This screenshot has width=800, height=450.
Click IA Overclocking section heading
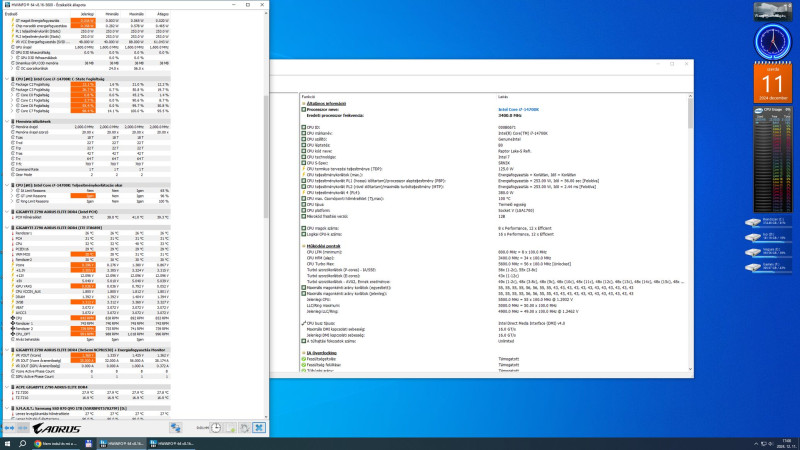[321, 353]
